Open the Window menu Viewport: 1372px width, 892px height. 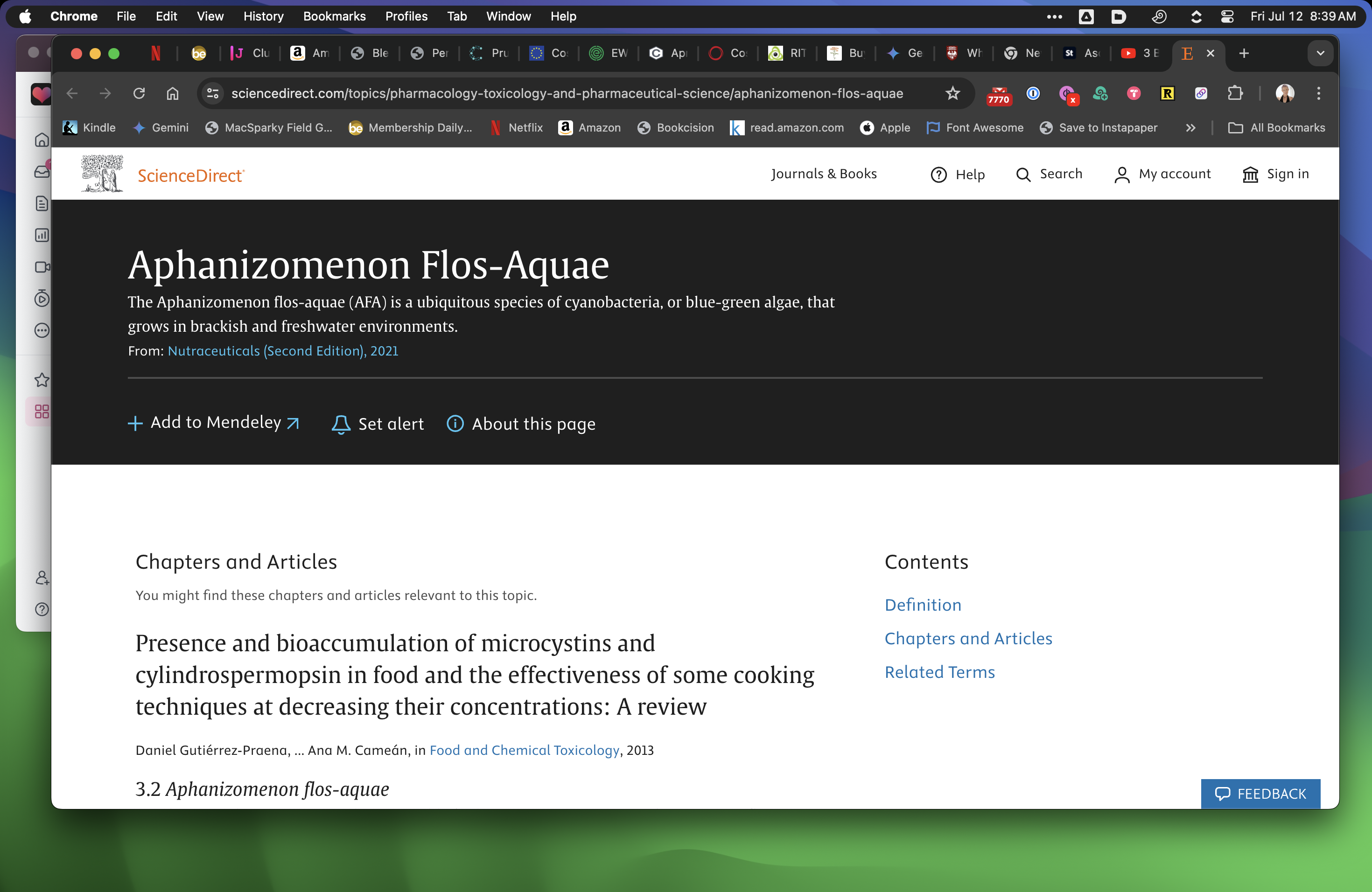508,17
